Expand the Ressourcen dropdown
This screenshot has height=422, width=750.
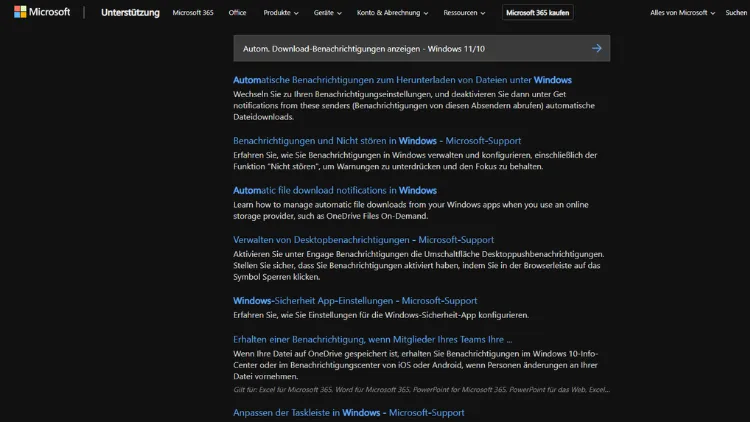(x=464, y=13)
